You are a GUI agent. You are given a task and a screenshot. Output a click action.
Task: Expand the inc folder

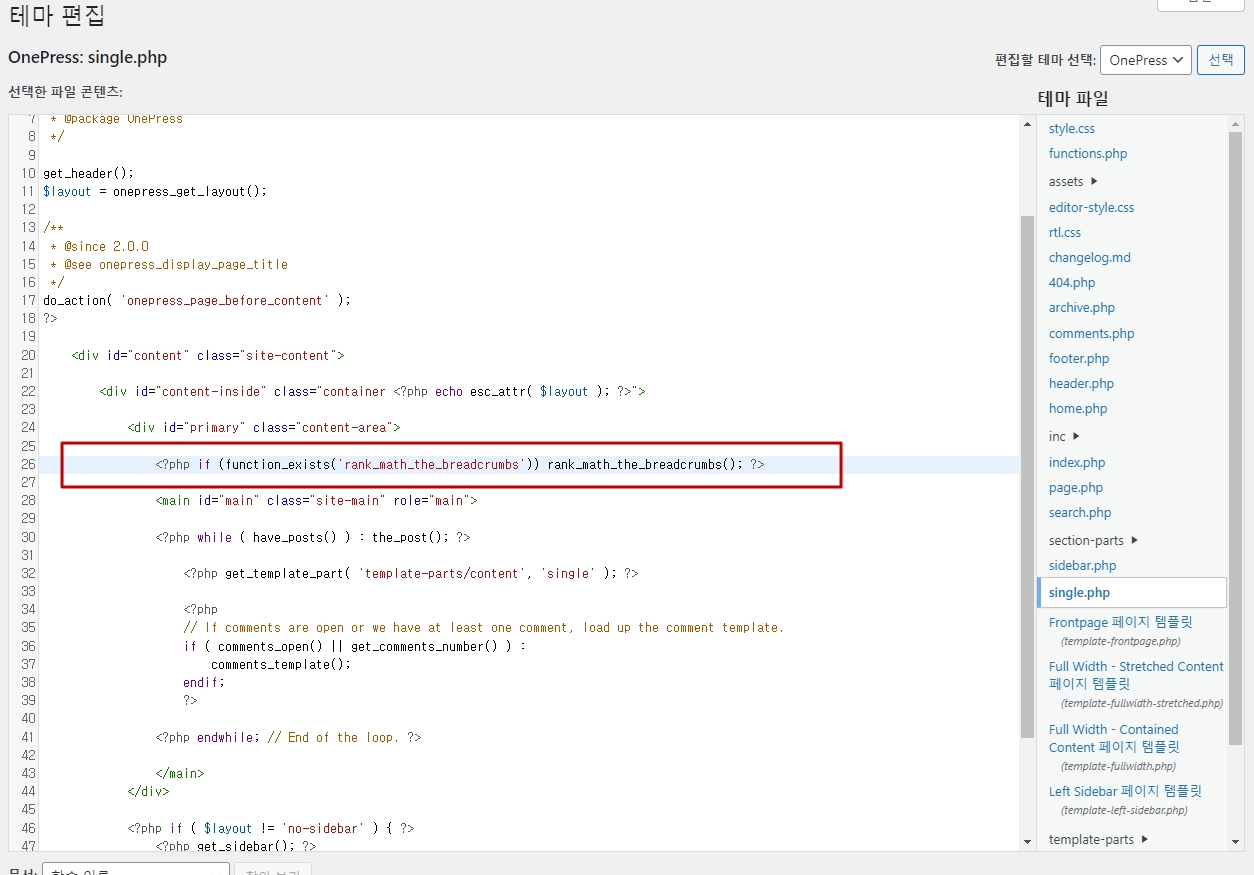coord(1064,436)
